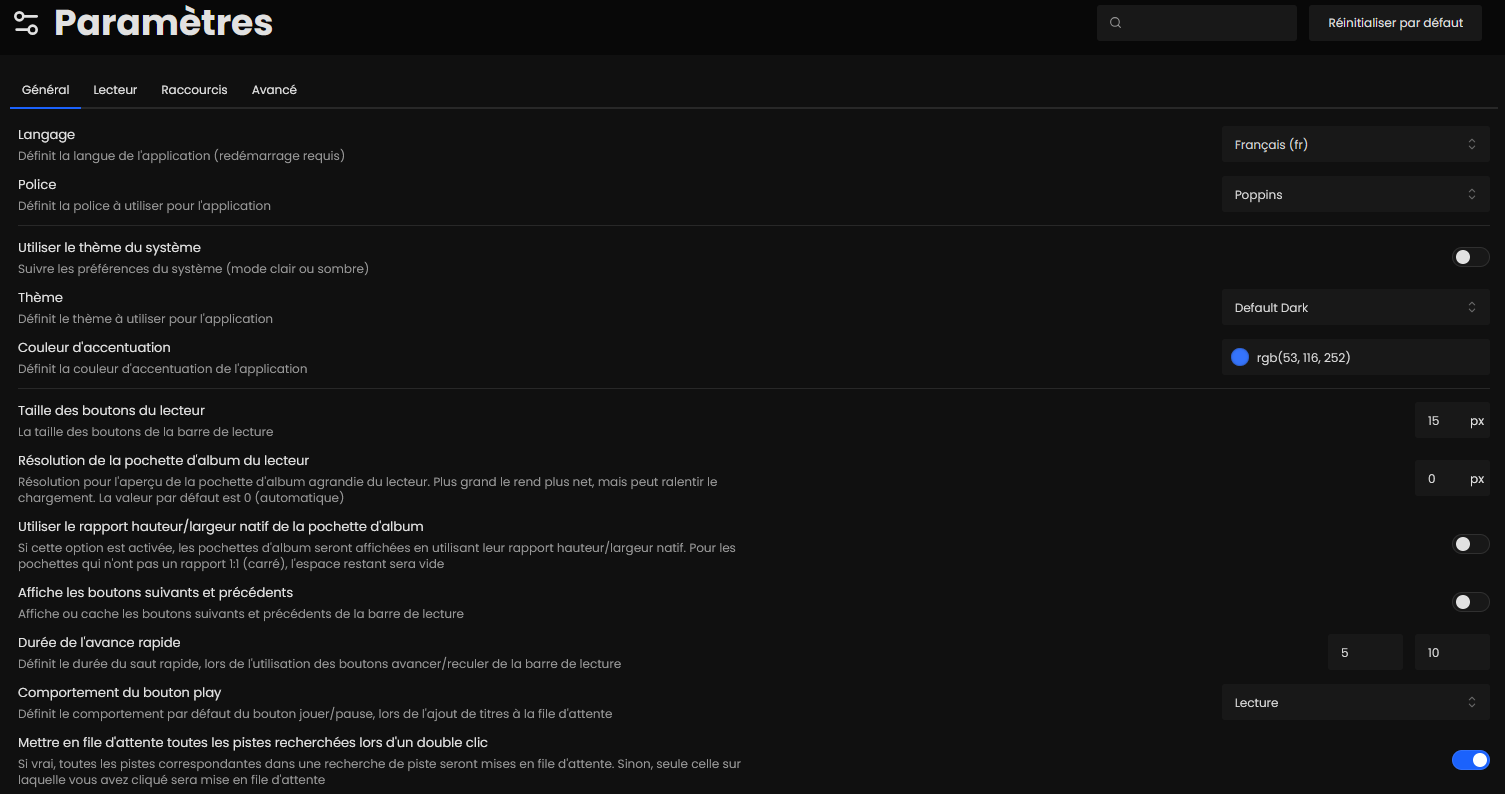Toggle Affiche les boutons suivants et précédents

(x=1470, y=602)
